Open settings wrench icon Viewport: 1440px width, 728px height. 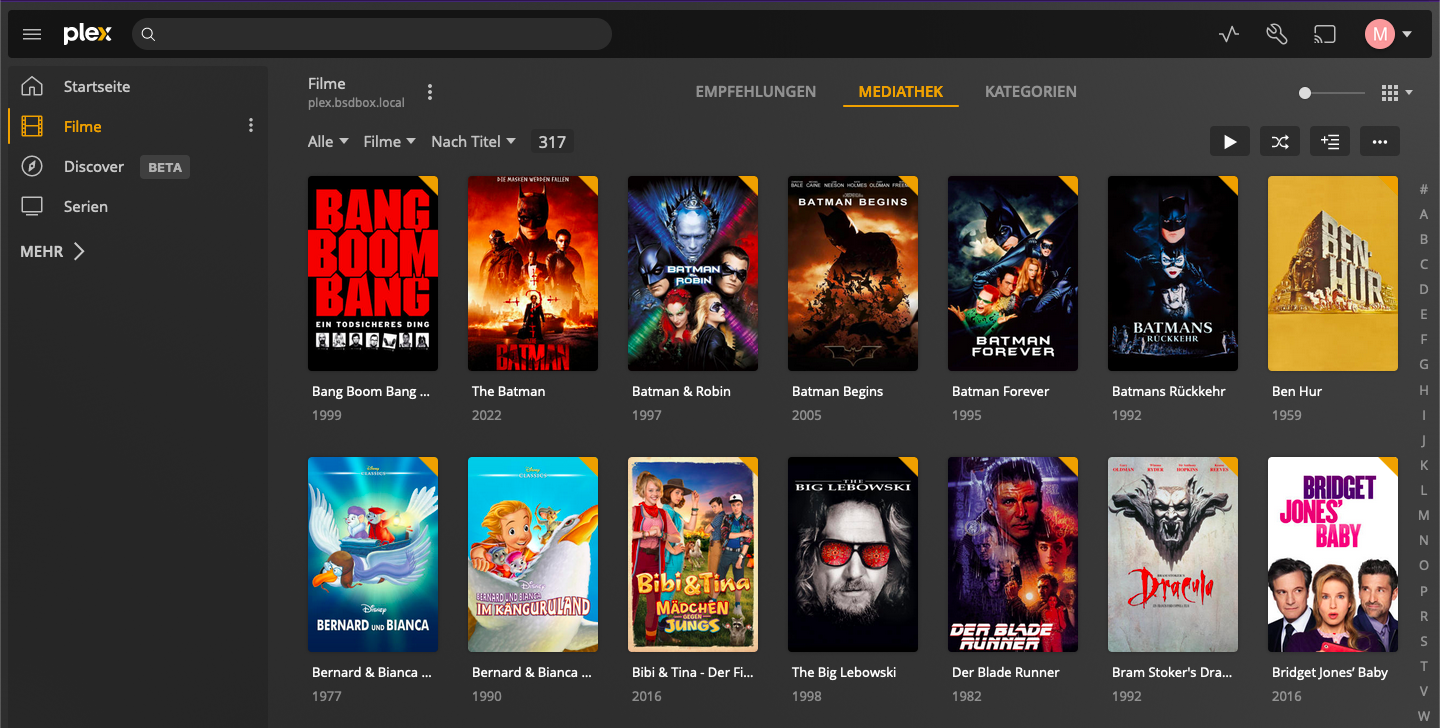pos(1276,34)
